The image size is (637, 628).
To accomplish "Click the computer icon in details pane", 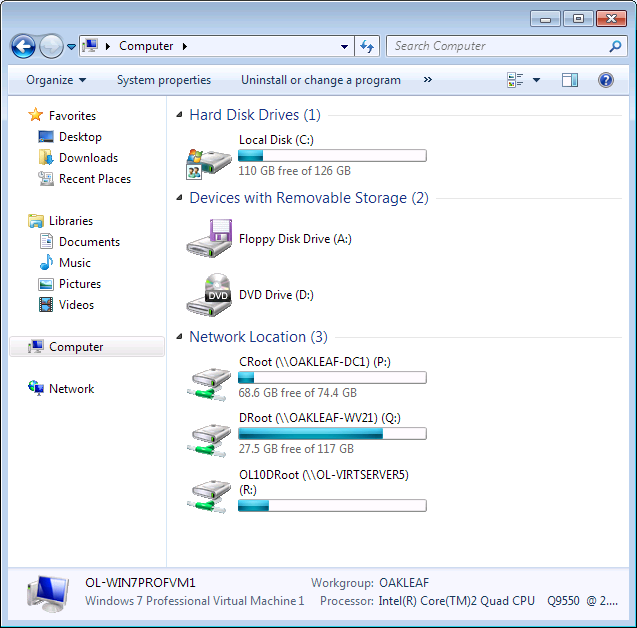I will tap(48, 594).
